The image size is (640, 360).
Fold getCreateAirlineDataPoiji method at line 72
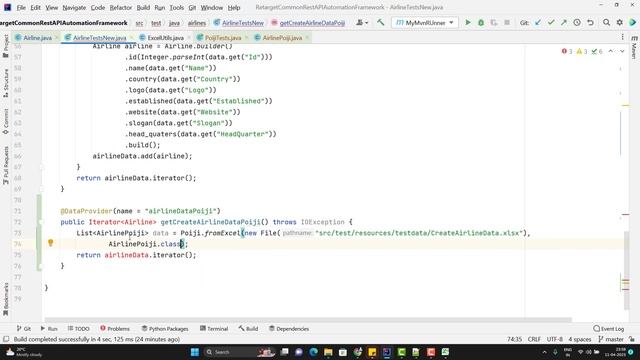coord(41,222)
